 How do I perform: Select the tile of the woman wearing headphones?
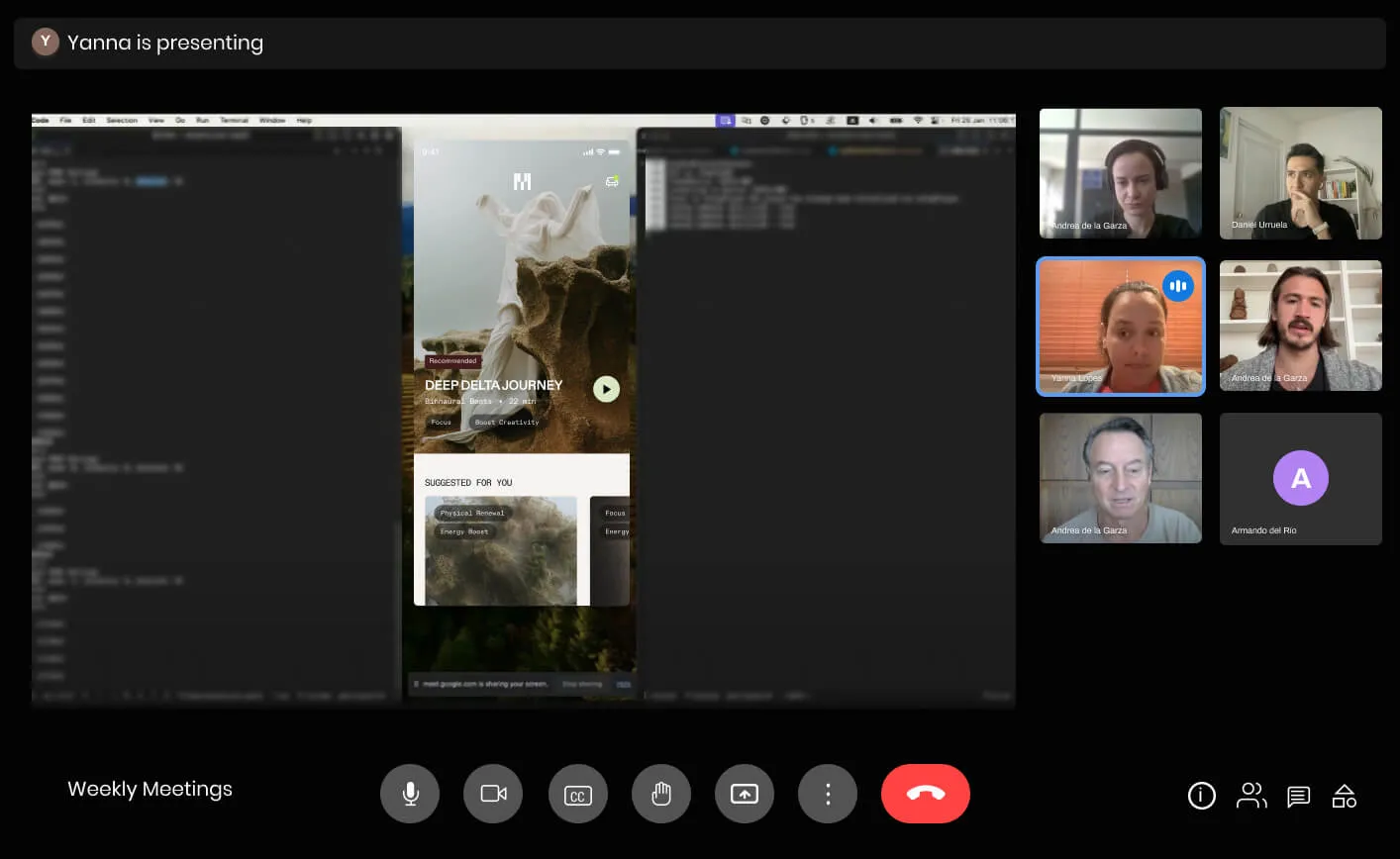[1121, 173]
